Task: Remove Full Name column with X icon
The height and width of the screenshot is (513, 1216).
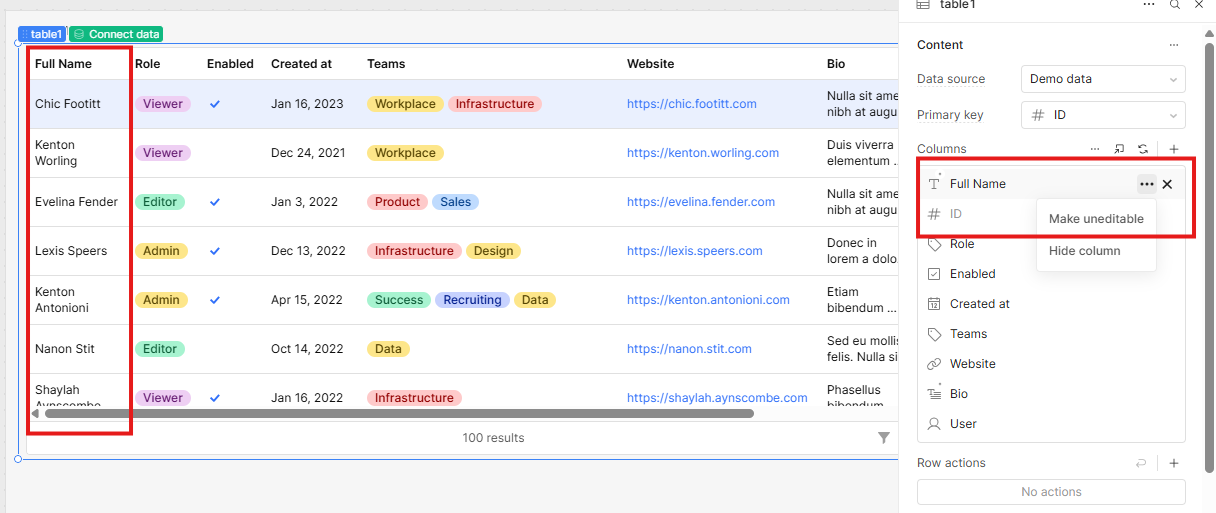Action: coord(1167,184)
